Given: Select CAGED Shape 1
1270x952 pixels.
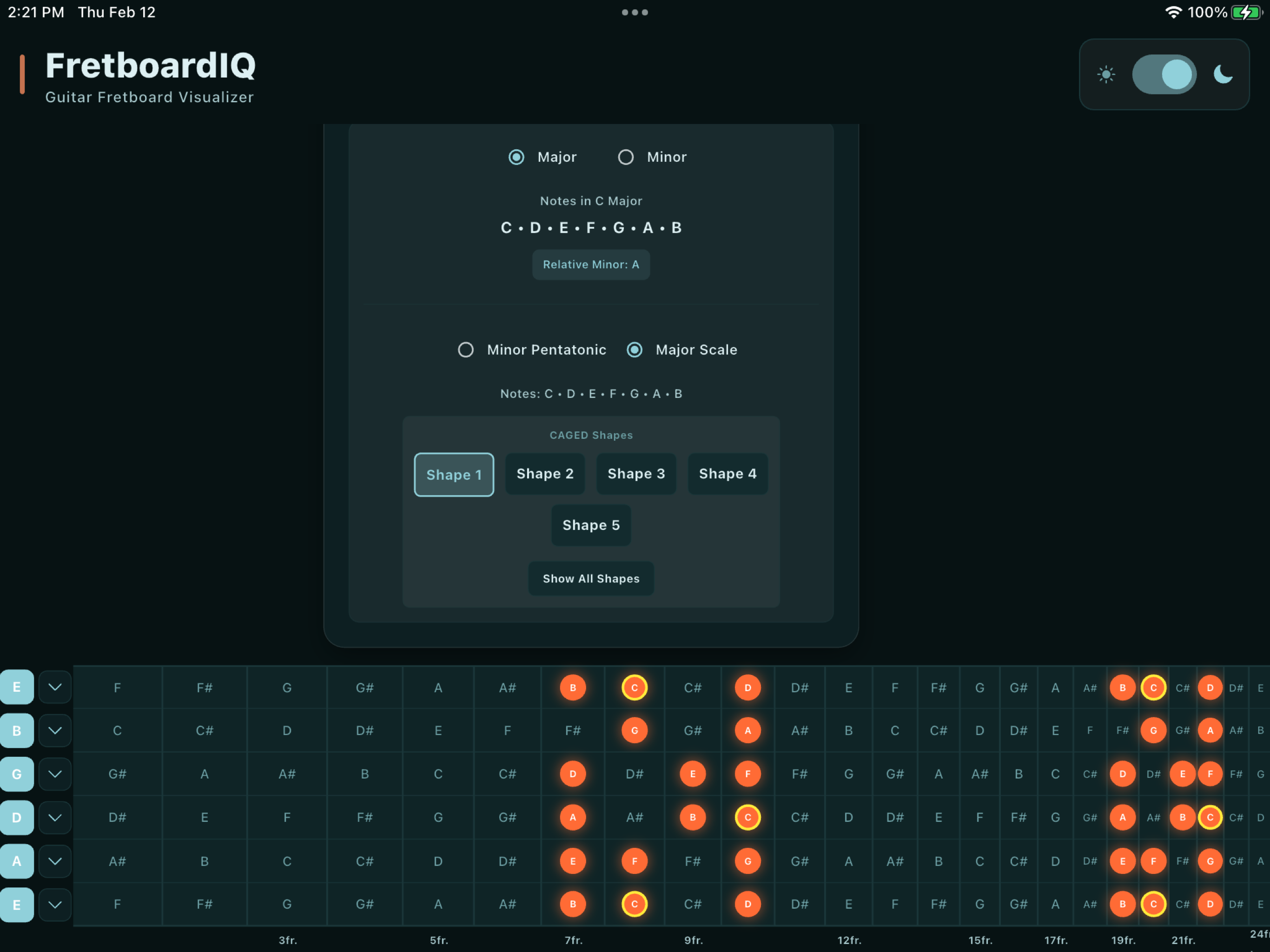Looking at the screenshot, I should click(x=454, y=475).
